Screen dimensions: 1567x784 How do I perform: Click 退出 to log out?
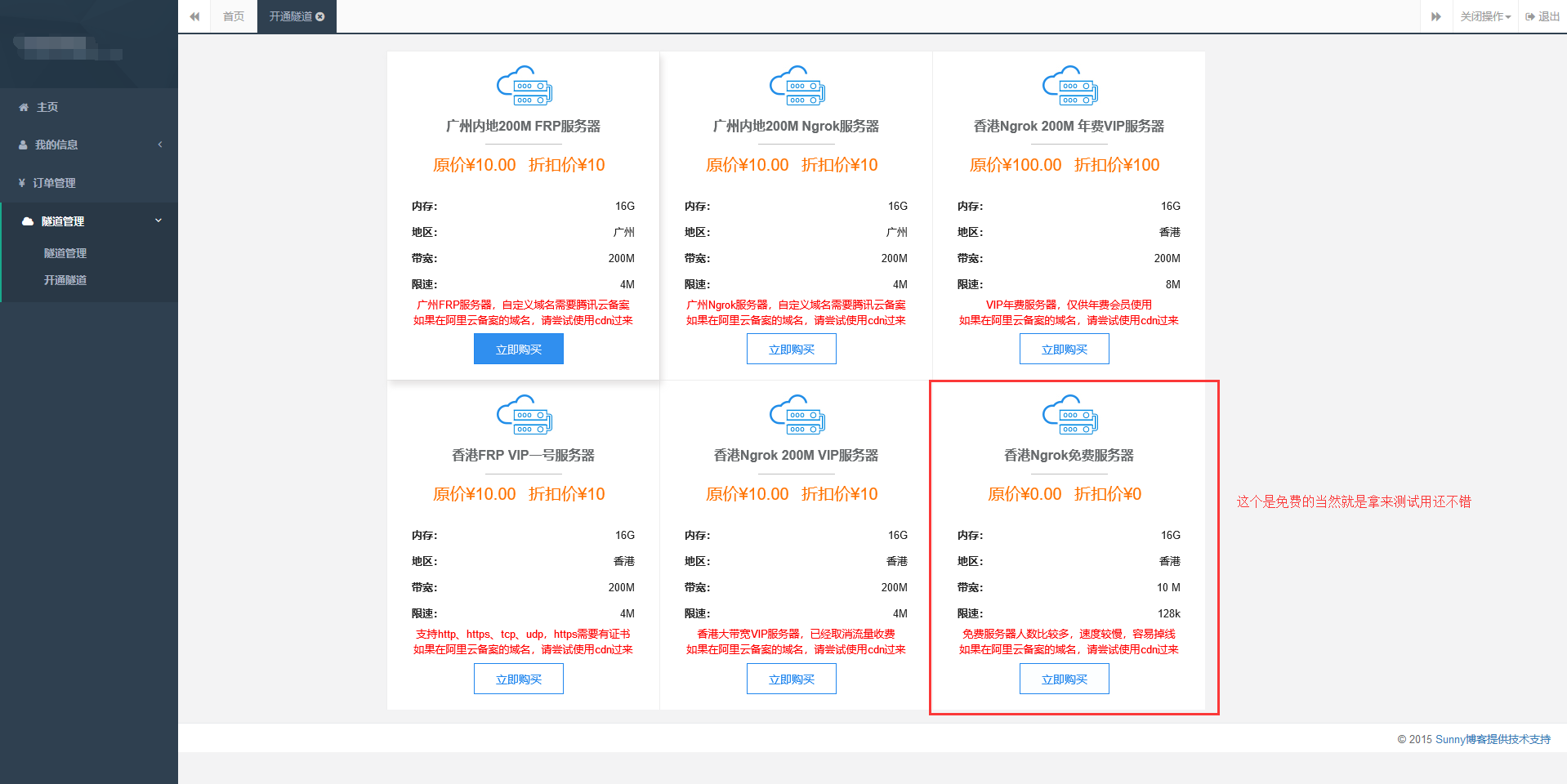click(1542, 16)
